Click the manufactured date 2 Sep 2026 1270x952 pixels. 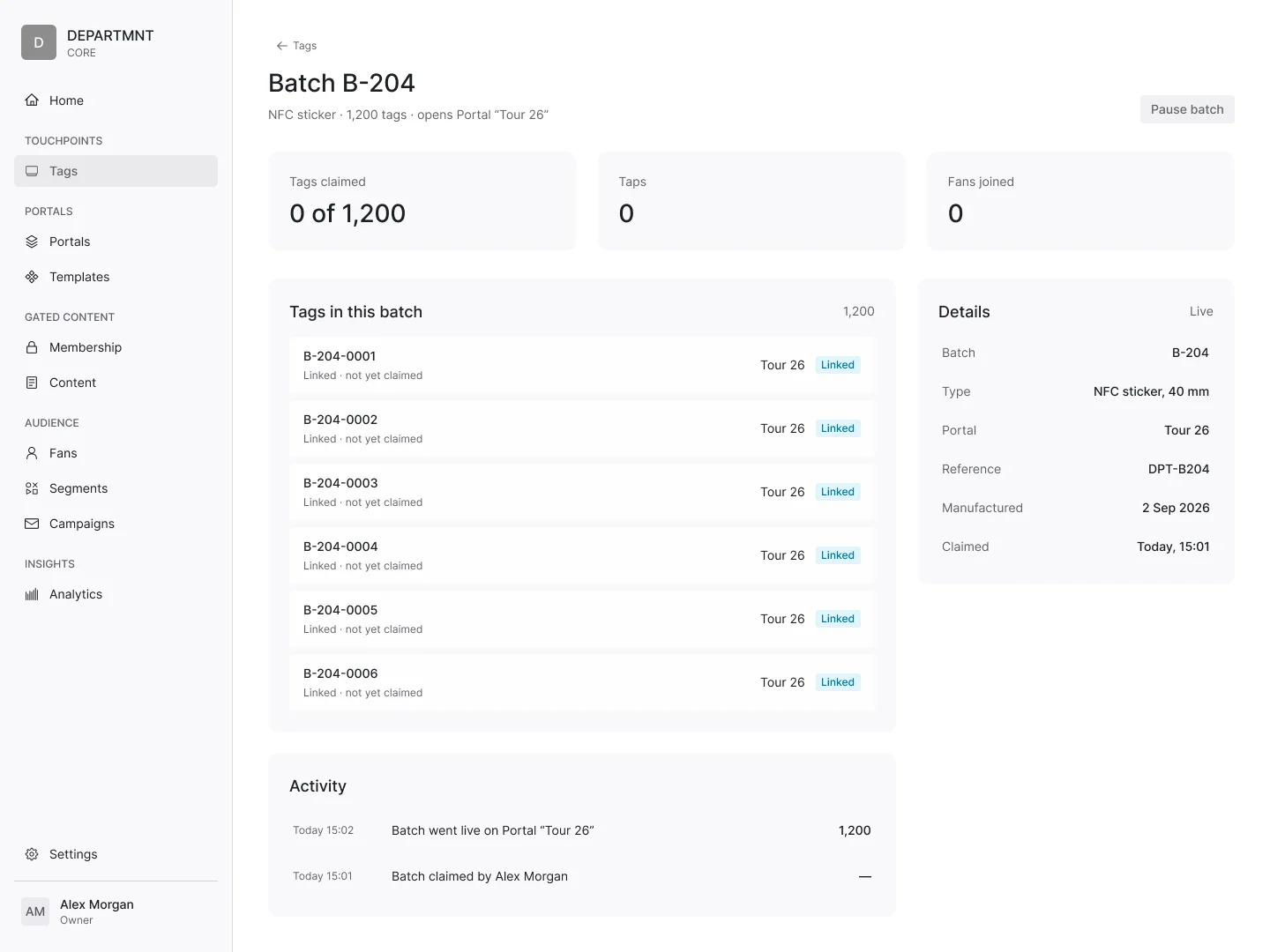coord(1176,508)
